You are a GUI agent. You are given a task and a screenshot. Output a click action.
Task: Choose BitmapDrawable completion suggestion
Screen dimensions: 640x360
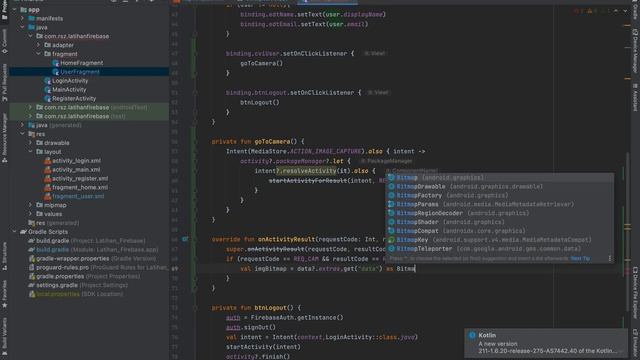[x=500, y=187]
